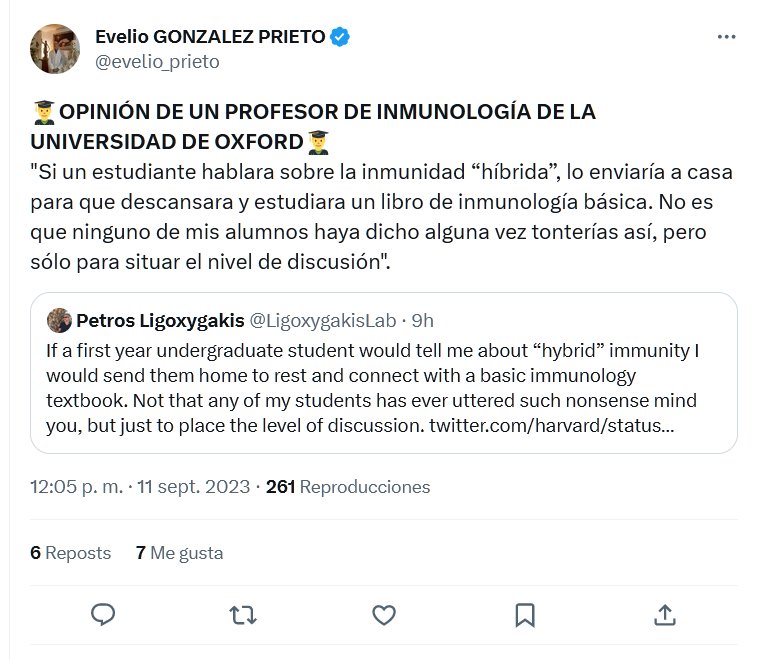Open Evelio Gonzalez Prieto's profile picture

tap(55, 48)
